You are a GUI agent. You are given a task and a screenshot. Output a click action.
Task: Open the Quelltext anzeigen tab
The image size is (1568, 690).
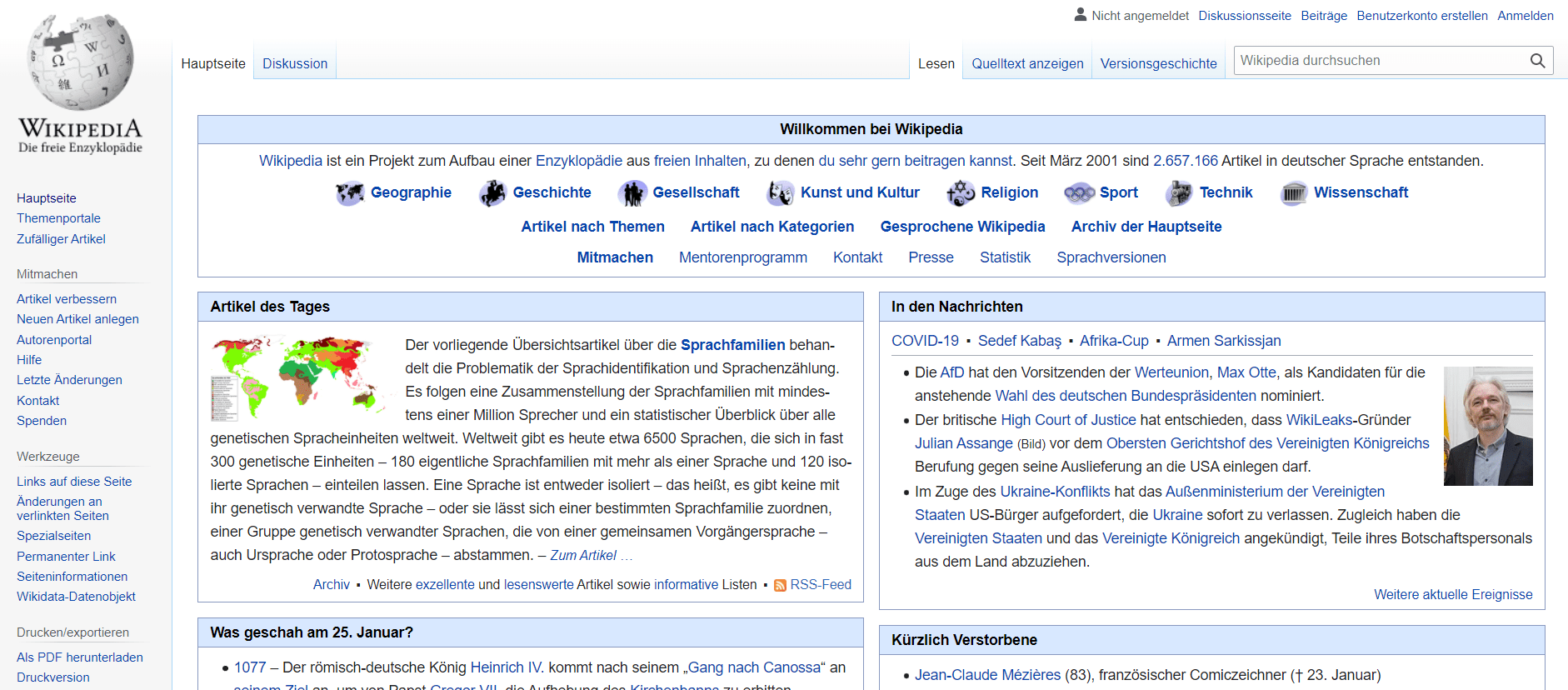pos(1027,63)
